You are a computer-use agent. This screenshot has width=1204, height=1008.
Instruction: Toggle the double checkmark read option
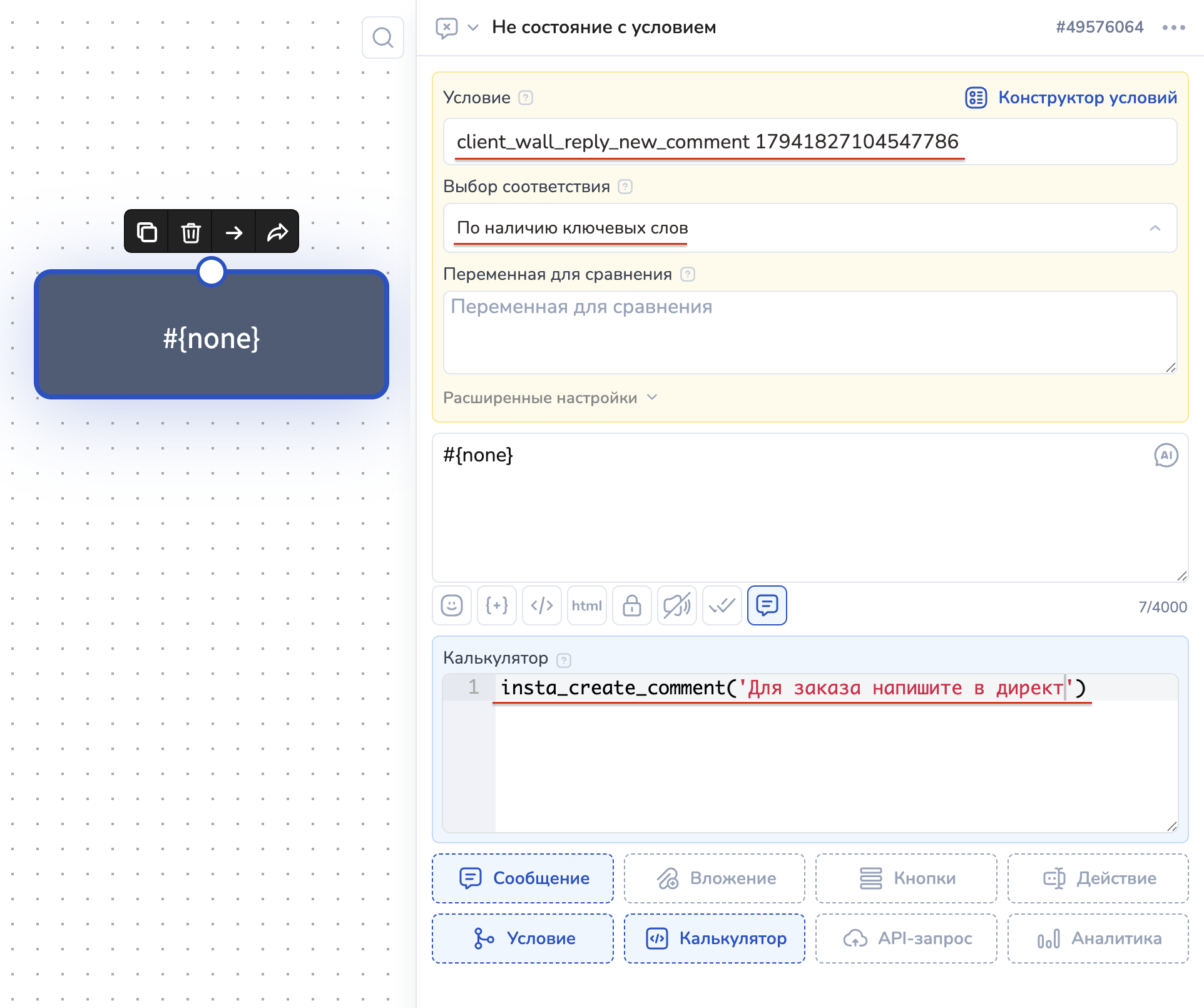722,605
